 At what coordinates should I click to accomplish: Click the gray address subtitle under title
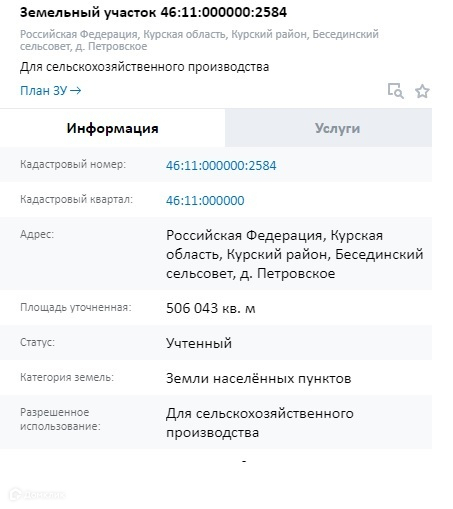point(199,40)
